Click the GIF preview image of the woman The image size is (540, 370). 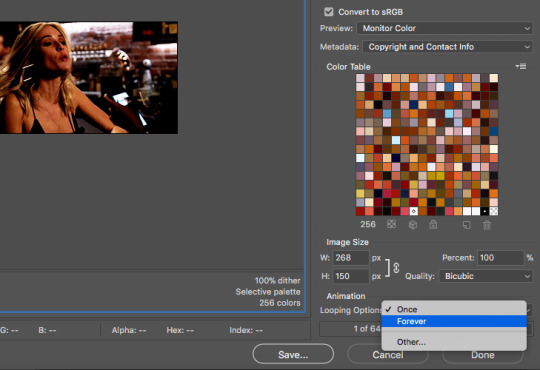point(89,78)
